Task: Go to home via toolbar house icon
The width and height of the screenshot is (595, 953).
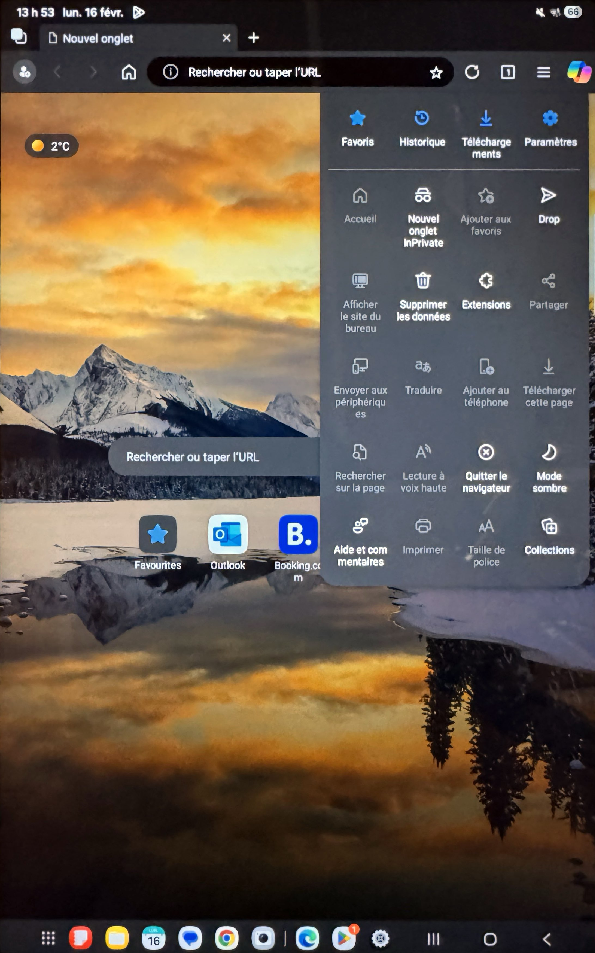Action: tap(129, 72)
